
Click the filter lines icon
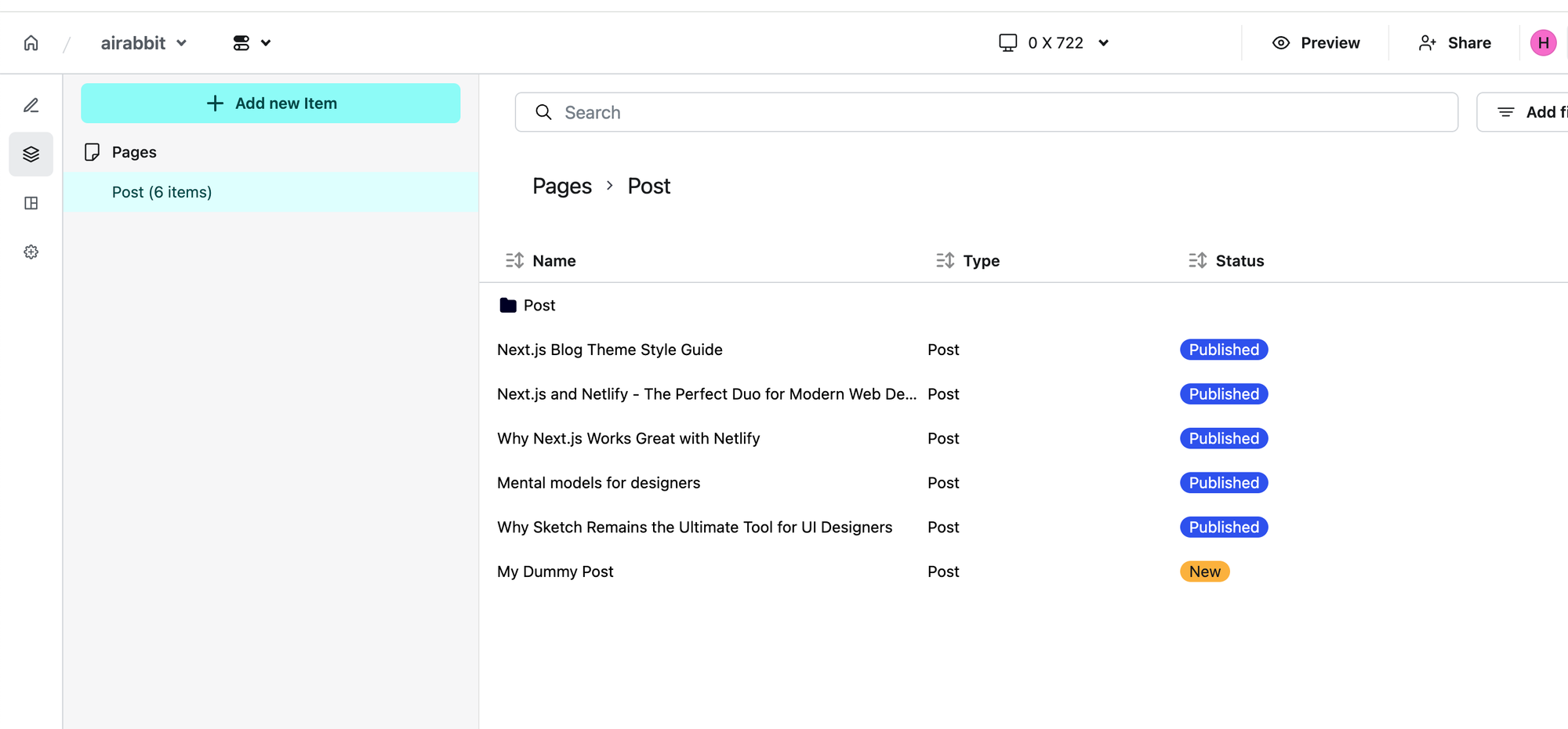pos(1506,112)
